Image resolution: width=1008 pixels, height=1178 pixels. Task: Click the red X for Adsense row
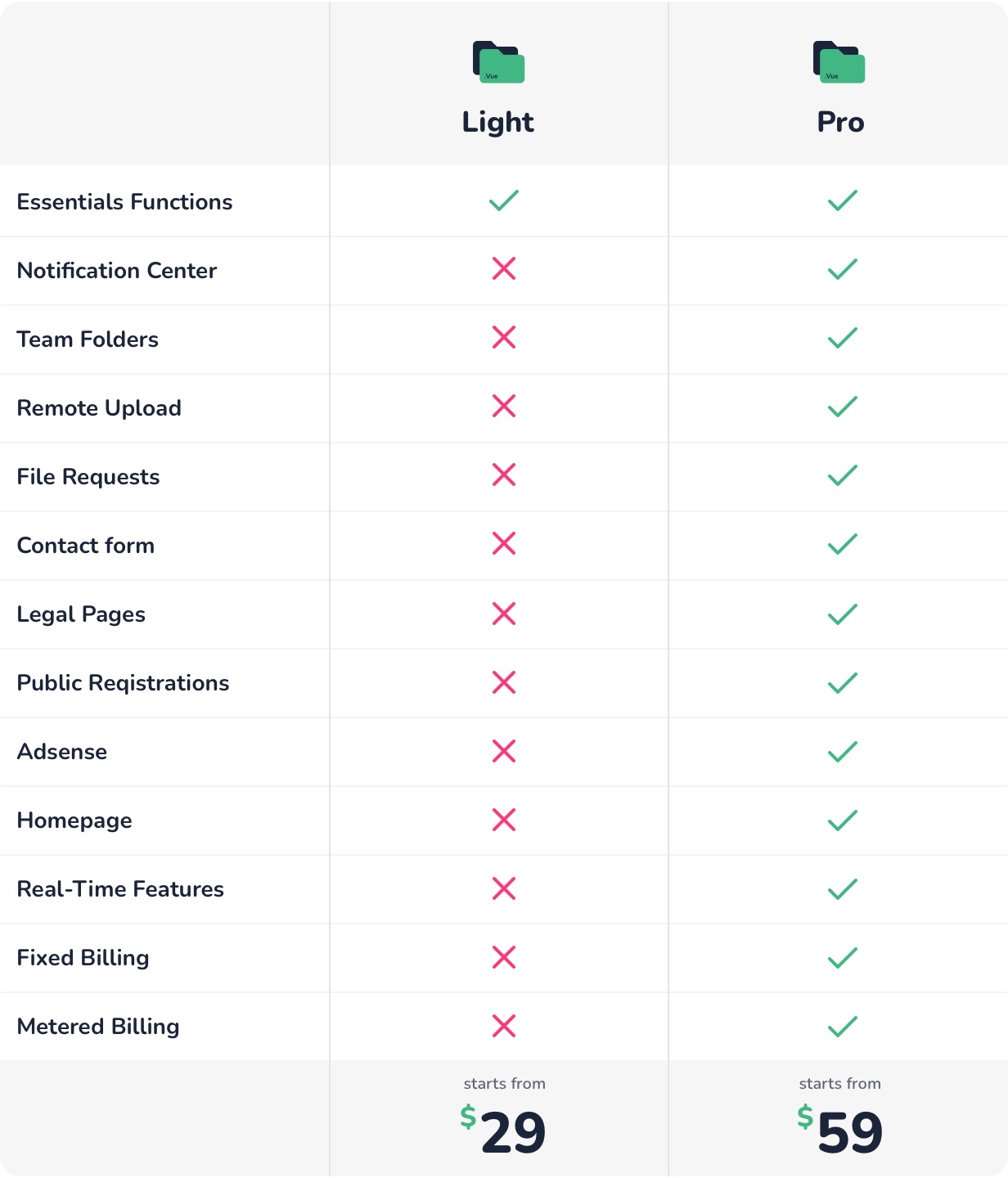point(504,751)
